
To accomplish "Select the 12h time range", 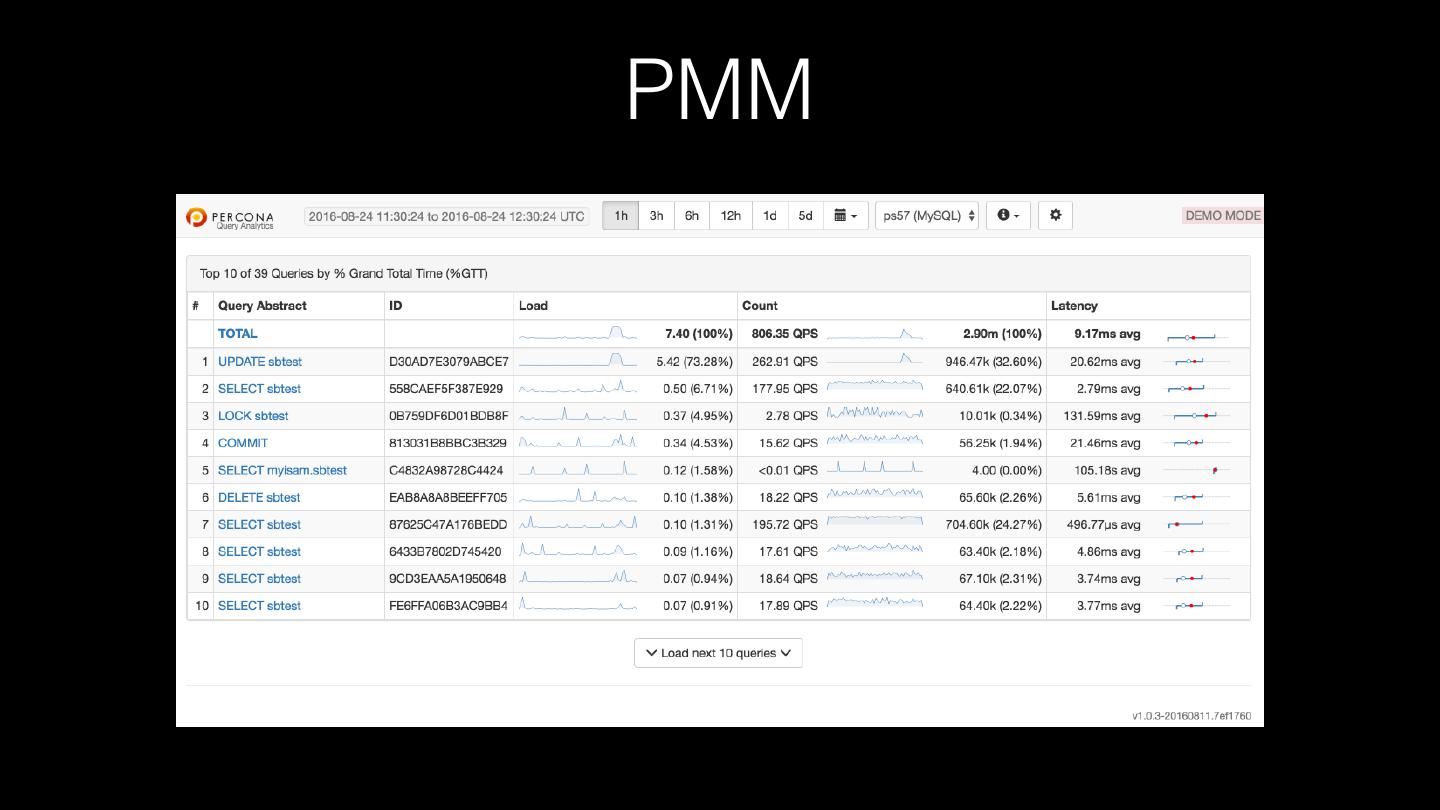I will pyautogui.click(x=731, y=215).
